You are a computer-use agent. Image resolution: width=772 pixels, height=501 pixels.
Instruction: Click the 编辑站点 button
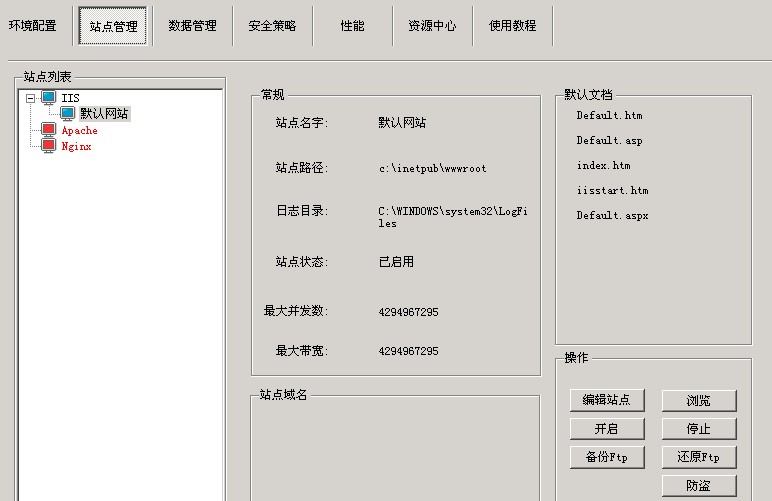(x=607, y=400)
